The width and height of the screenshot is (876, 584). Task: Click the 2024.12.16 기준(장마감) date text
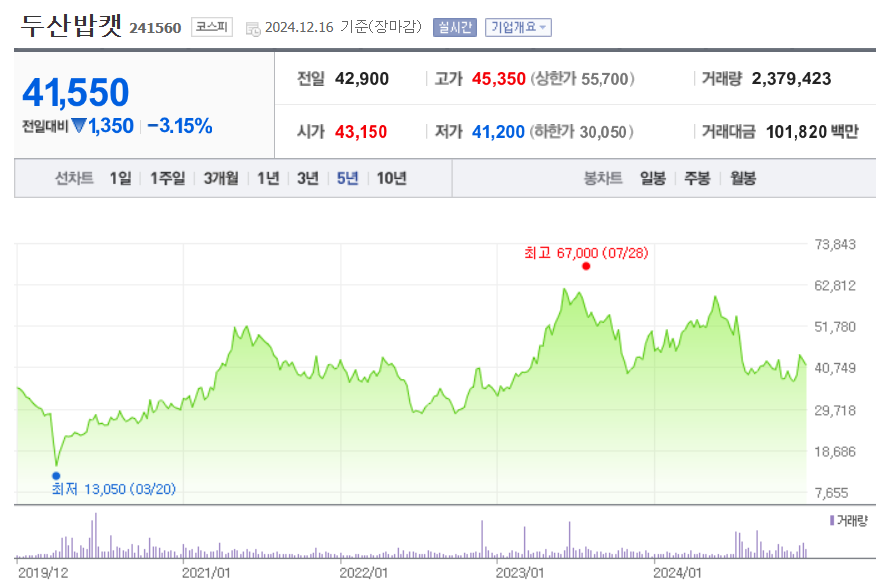344,27
